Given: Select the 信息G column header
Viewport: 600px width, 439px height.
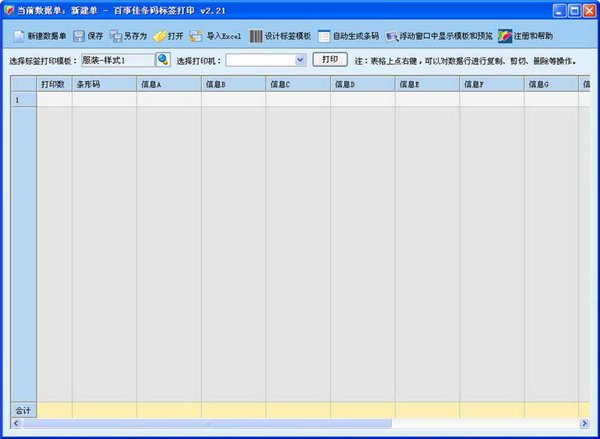Looking at the screenshot, I should pos(551,84).
